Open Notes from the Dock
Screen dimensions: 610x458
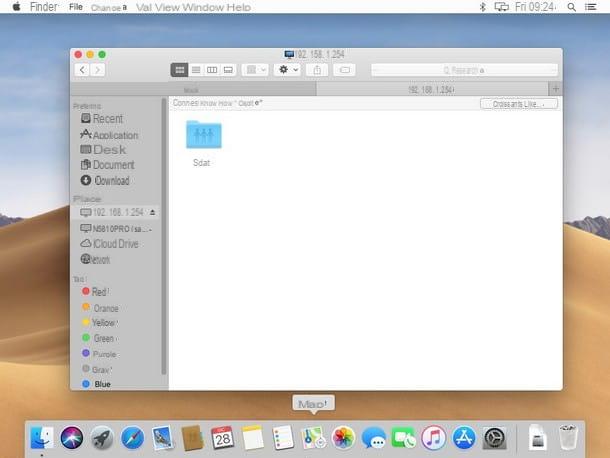[252, 437]
